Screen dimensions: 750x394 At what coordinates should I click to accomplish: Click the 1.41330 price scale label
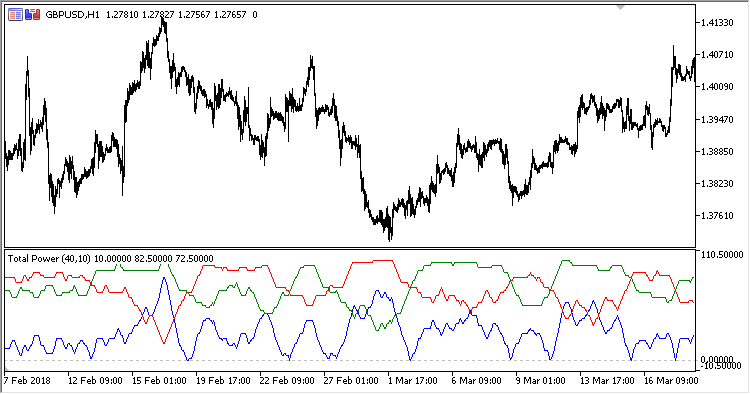[x=717, y=22]
